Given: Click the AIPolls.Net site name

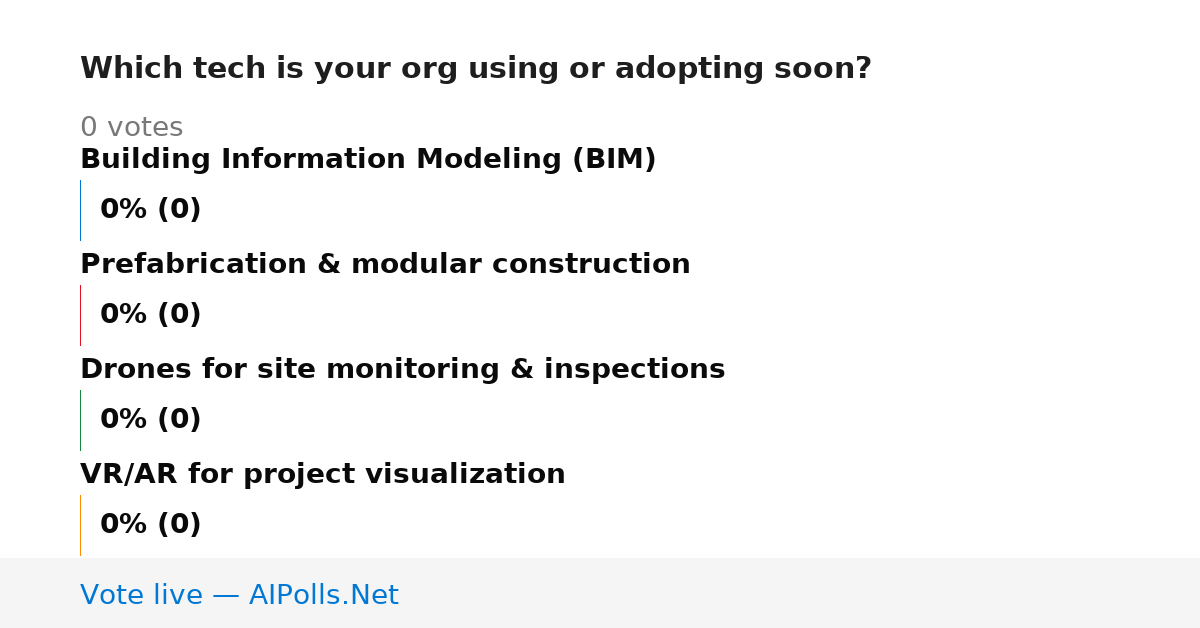Looking at the screenshot, I should tap(323, 596).
